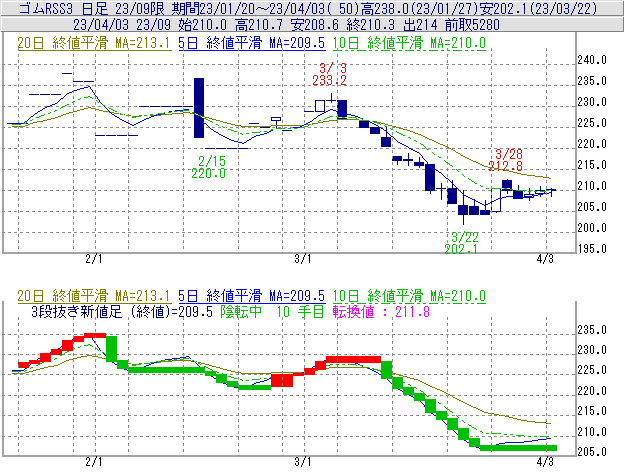Click 10日 MA=210.0 legend above three-line break chart

click(x=409, y=296)
